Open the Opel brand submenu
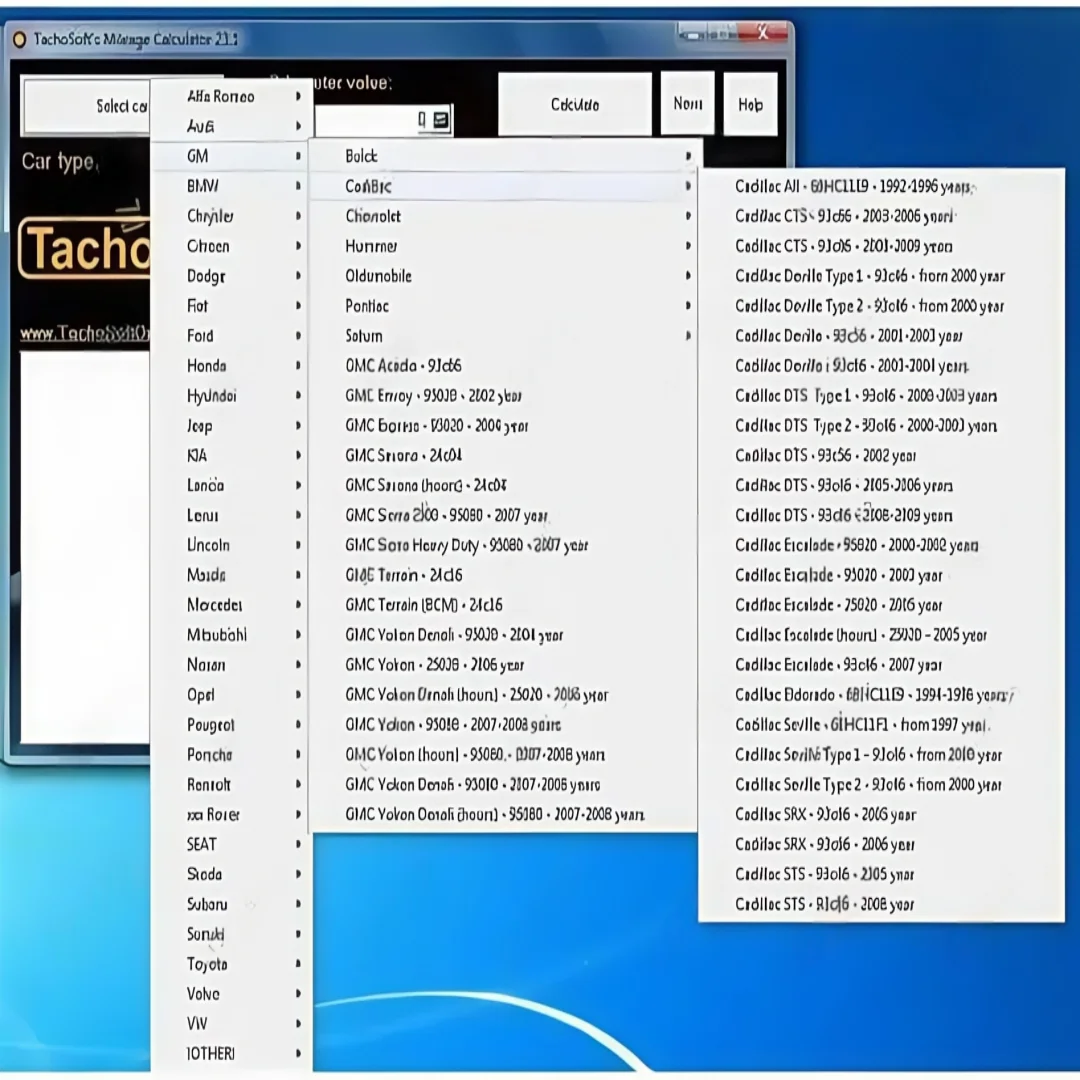Image resolution: width=1080 pixels, height=1080 pixels. [231, 695]
